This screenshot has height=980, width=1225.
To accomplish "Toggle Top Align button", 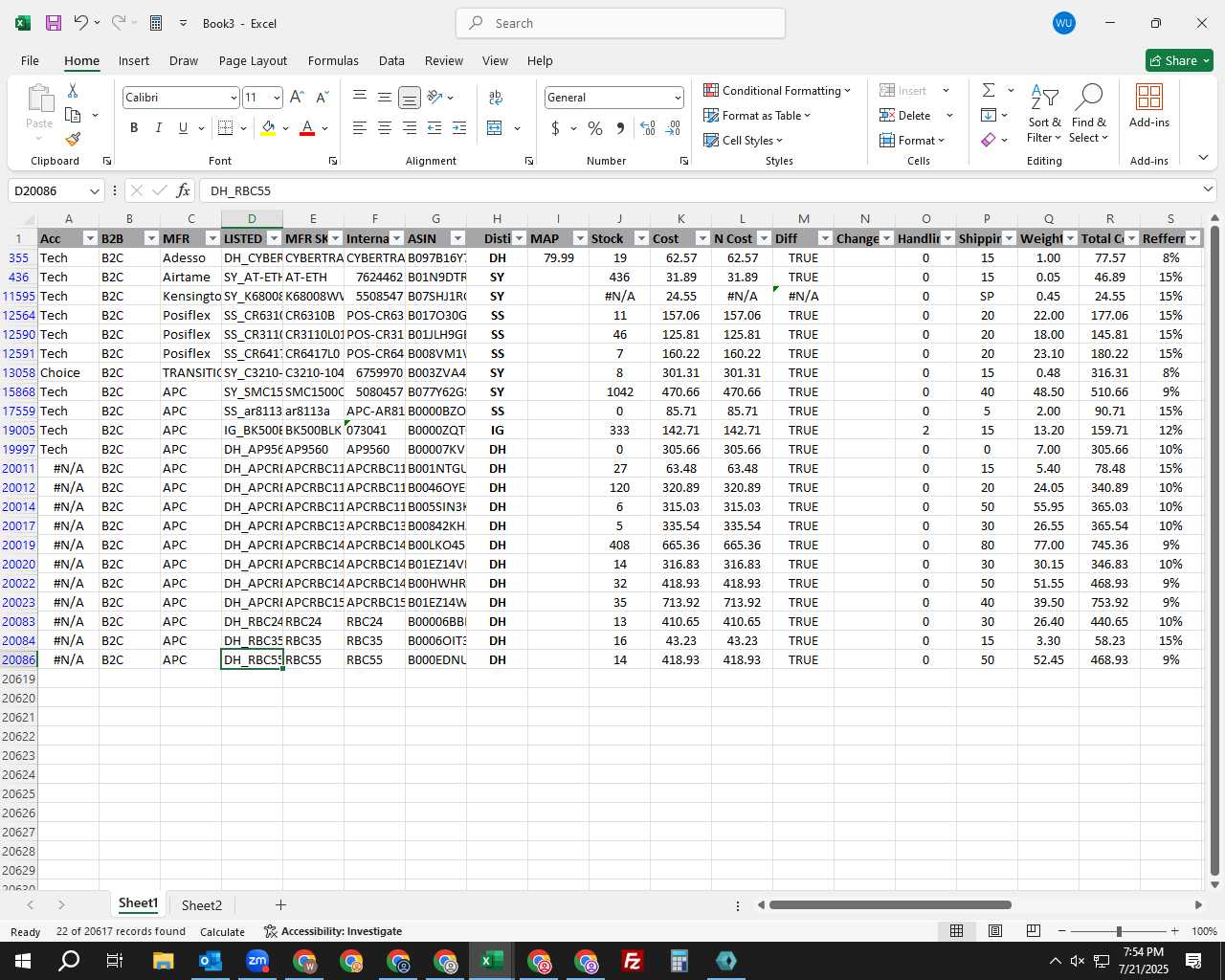I will point(360,98).
